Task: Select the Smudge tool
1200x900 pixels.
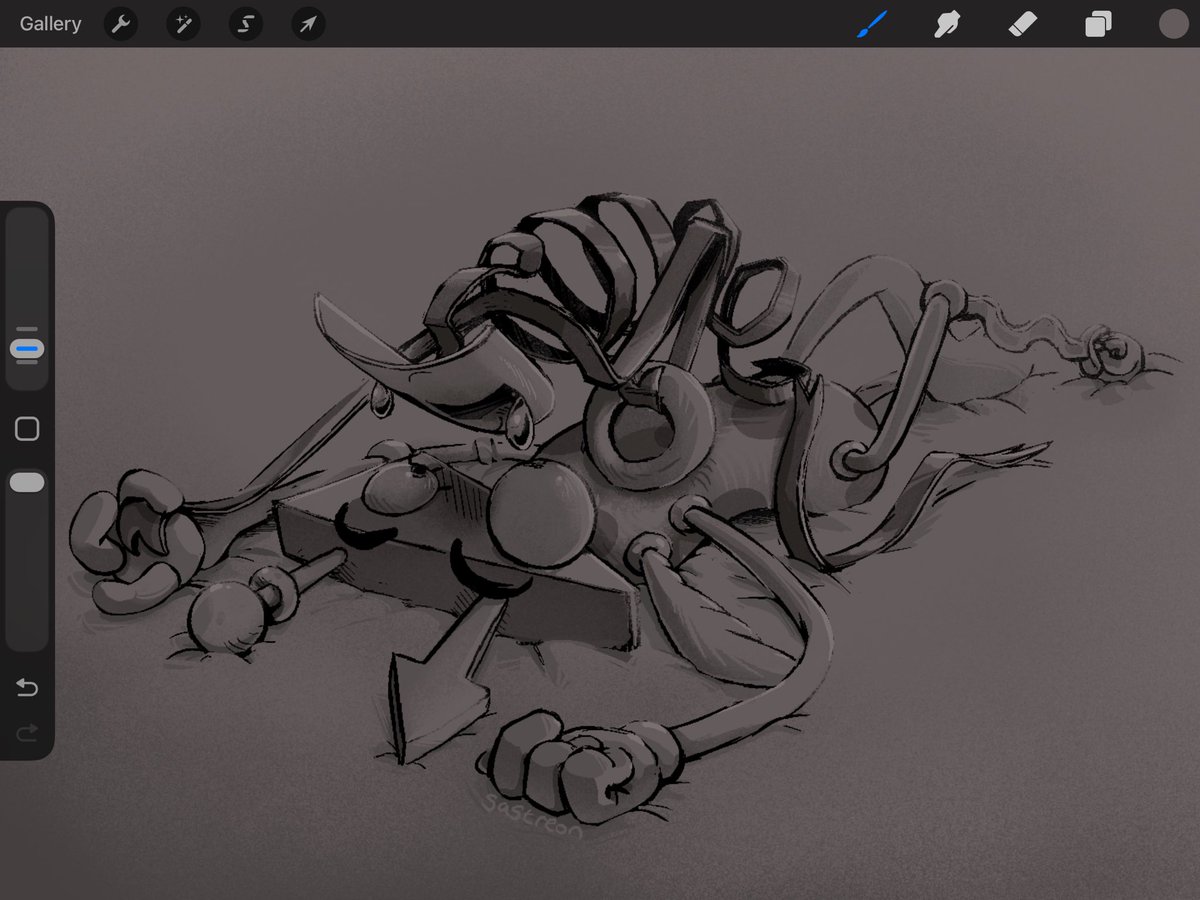Action: tap(946, 24)
